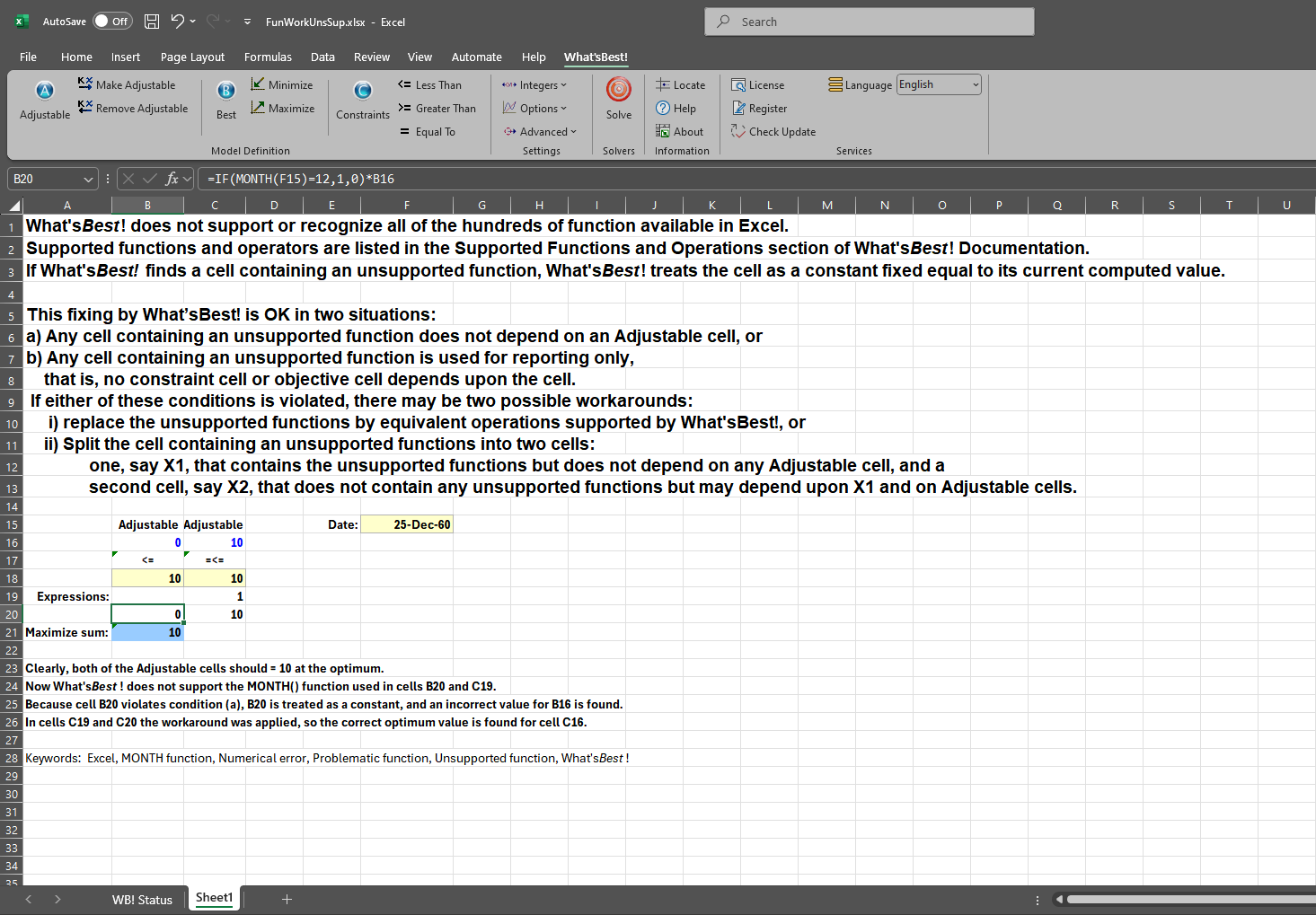The image size is (1316, 915).
Task: Switch to the Data tab
Action: click(x=322, y=57)
